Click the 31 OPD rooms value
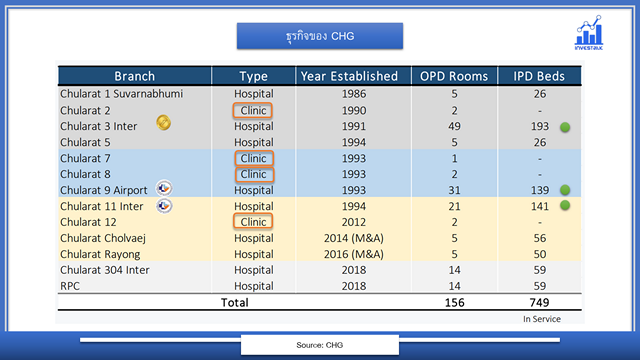The image size is (640, 360). 454,190
